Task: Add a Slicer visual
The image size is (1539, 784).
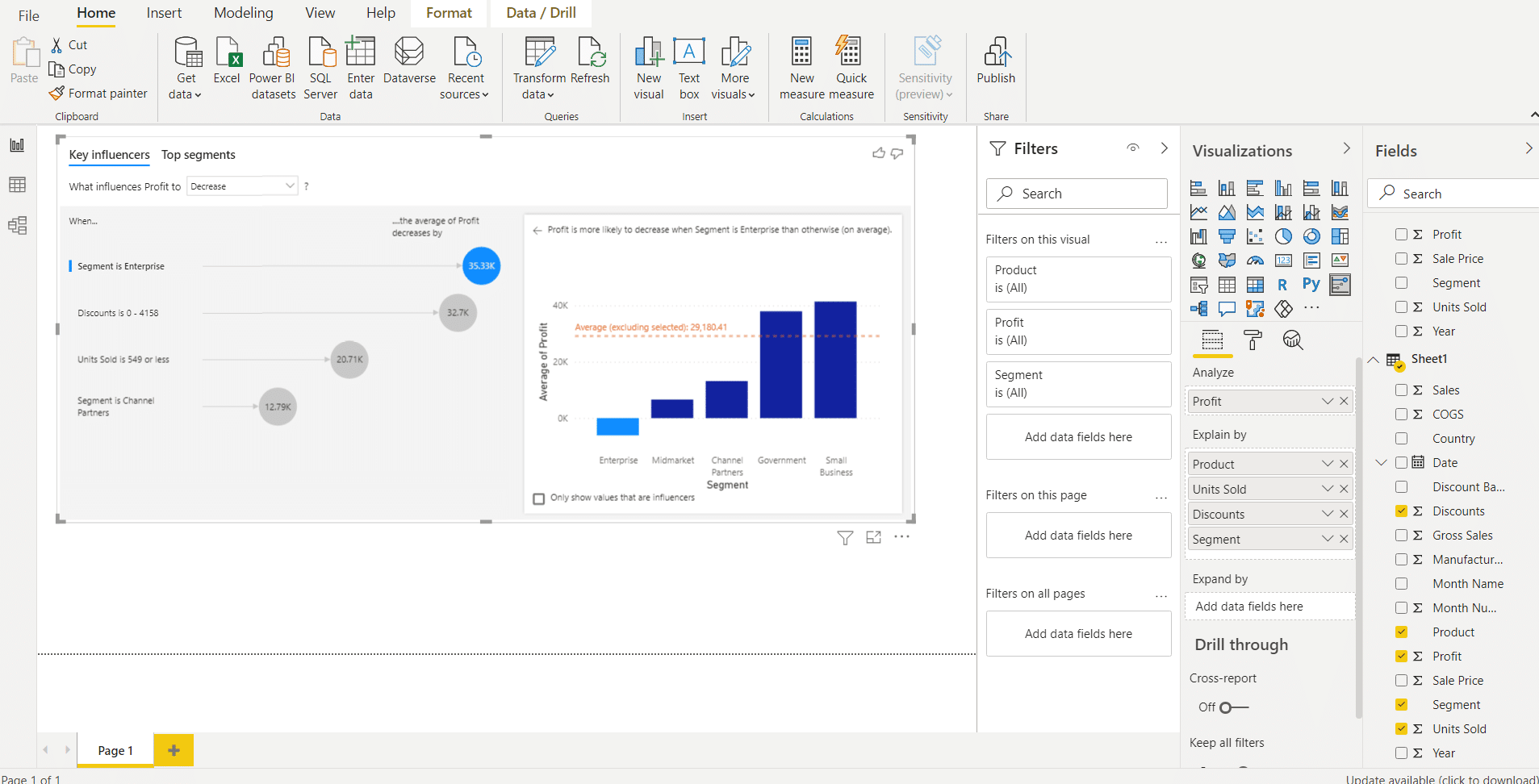Action: (1199, 285)
